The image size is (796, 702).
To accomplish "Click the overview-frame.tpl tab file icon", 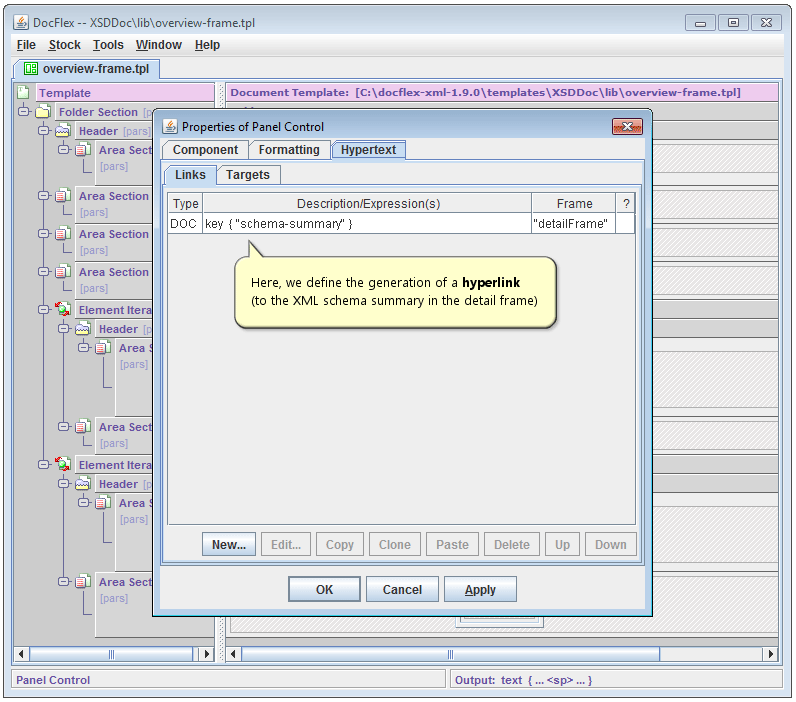I will coord(30,69).
